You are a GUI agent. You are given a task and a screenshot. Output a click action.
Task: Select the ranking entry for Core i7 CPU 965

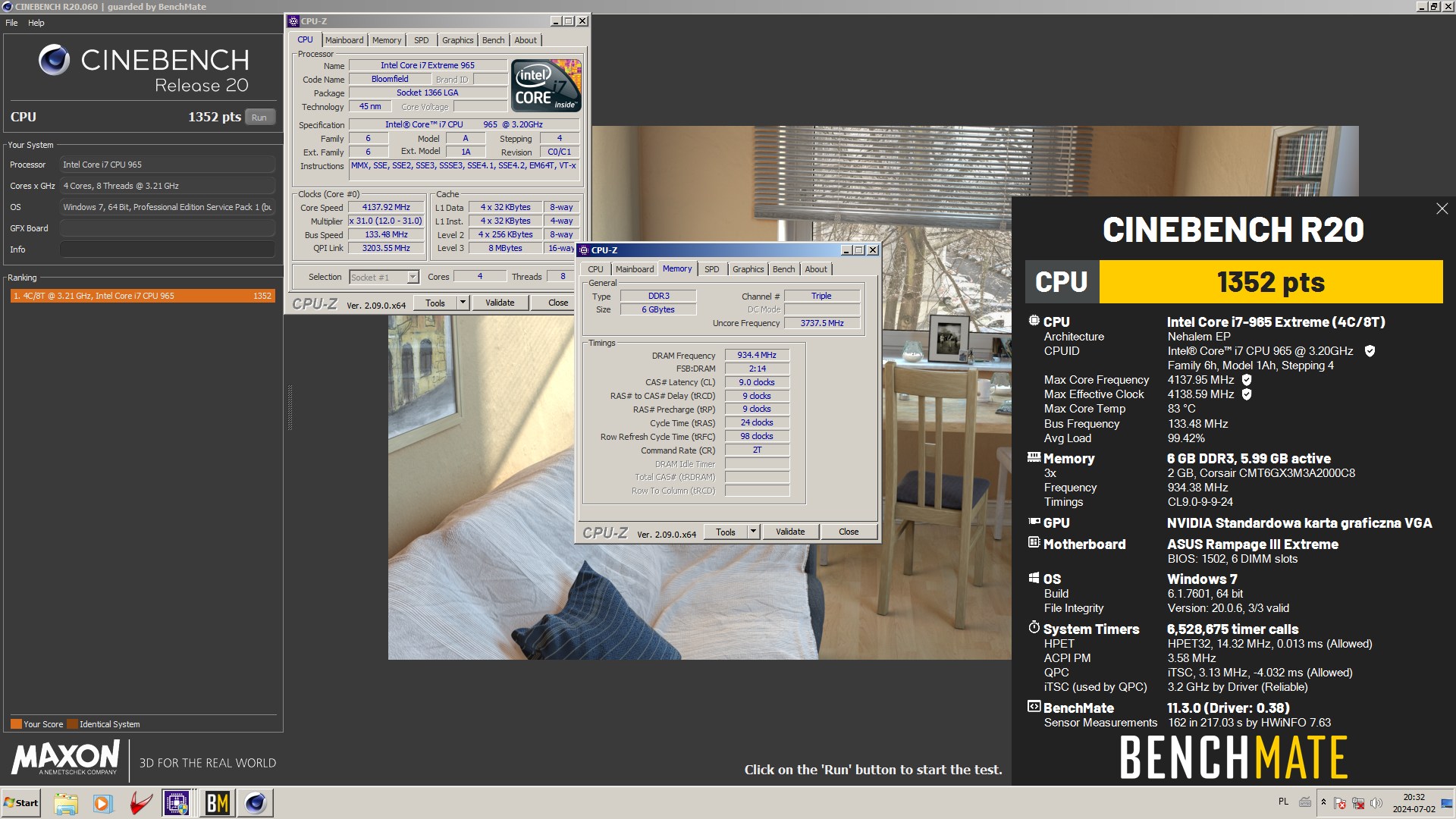(x=143, y=296)
